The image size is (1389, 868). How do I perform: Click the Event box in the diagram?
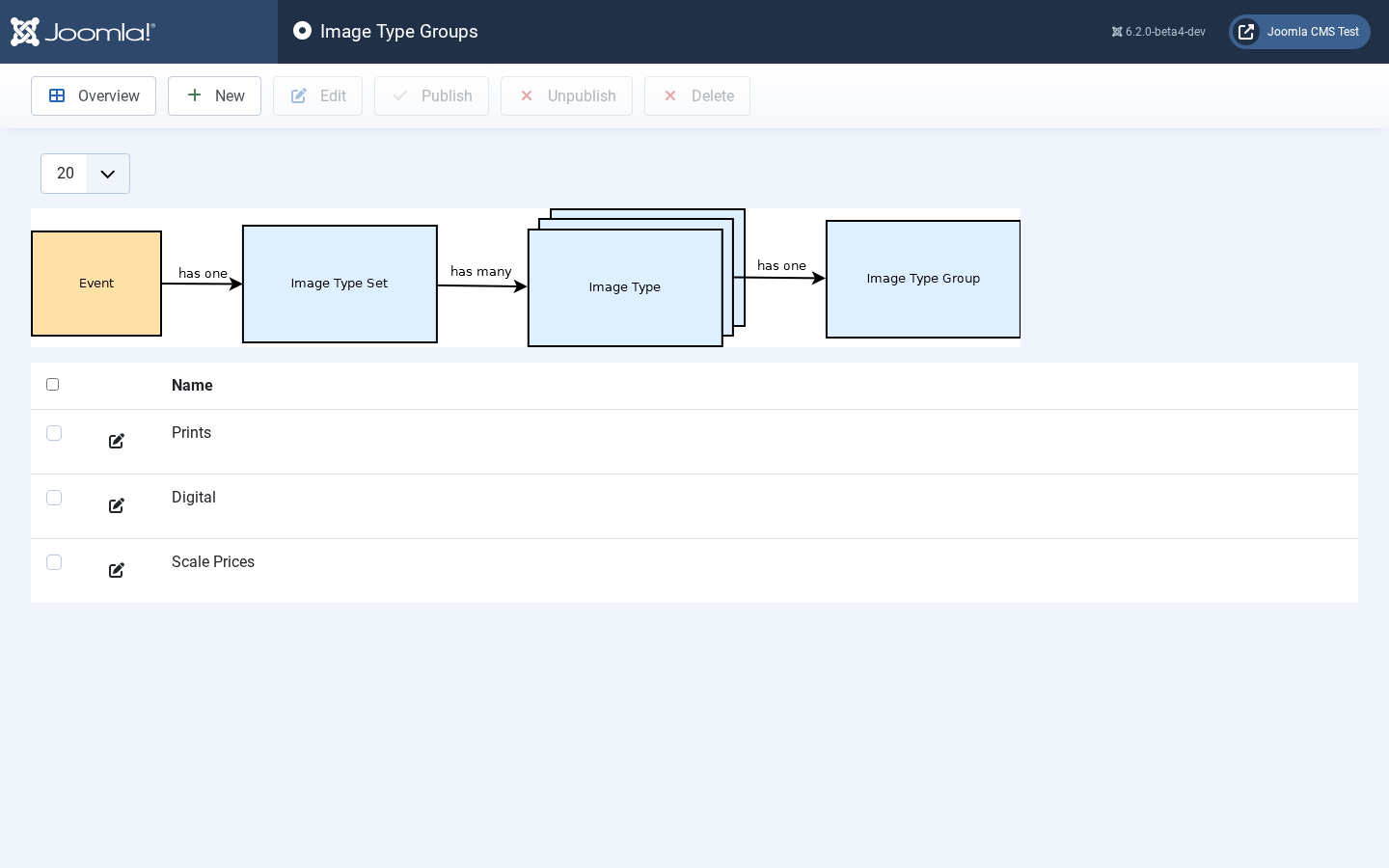pos(96,284)
